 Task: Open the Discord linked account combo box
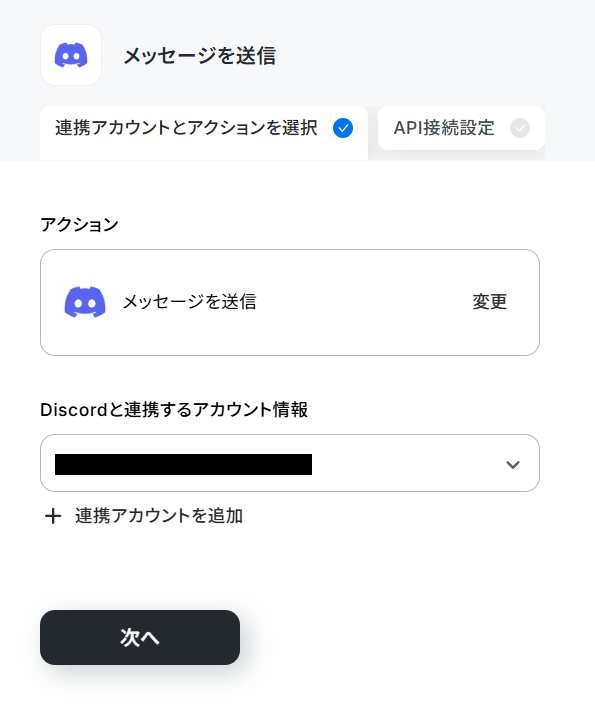[290, 463]
